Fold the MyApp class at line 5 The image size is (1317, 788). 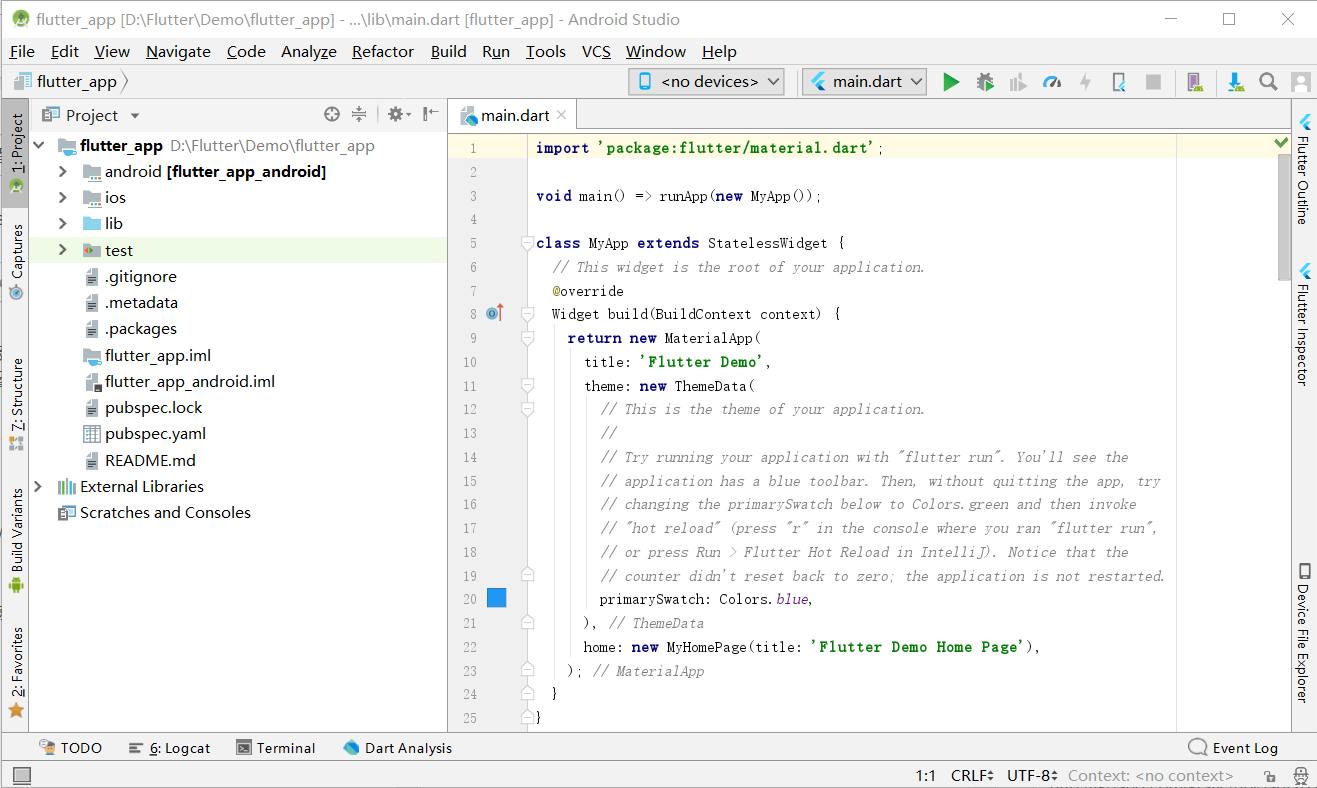(527, 243)
